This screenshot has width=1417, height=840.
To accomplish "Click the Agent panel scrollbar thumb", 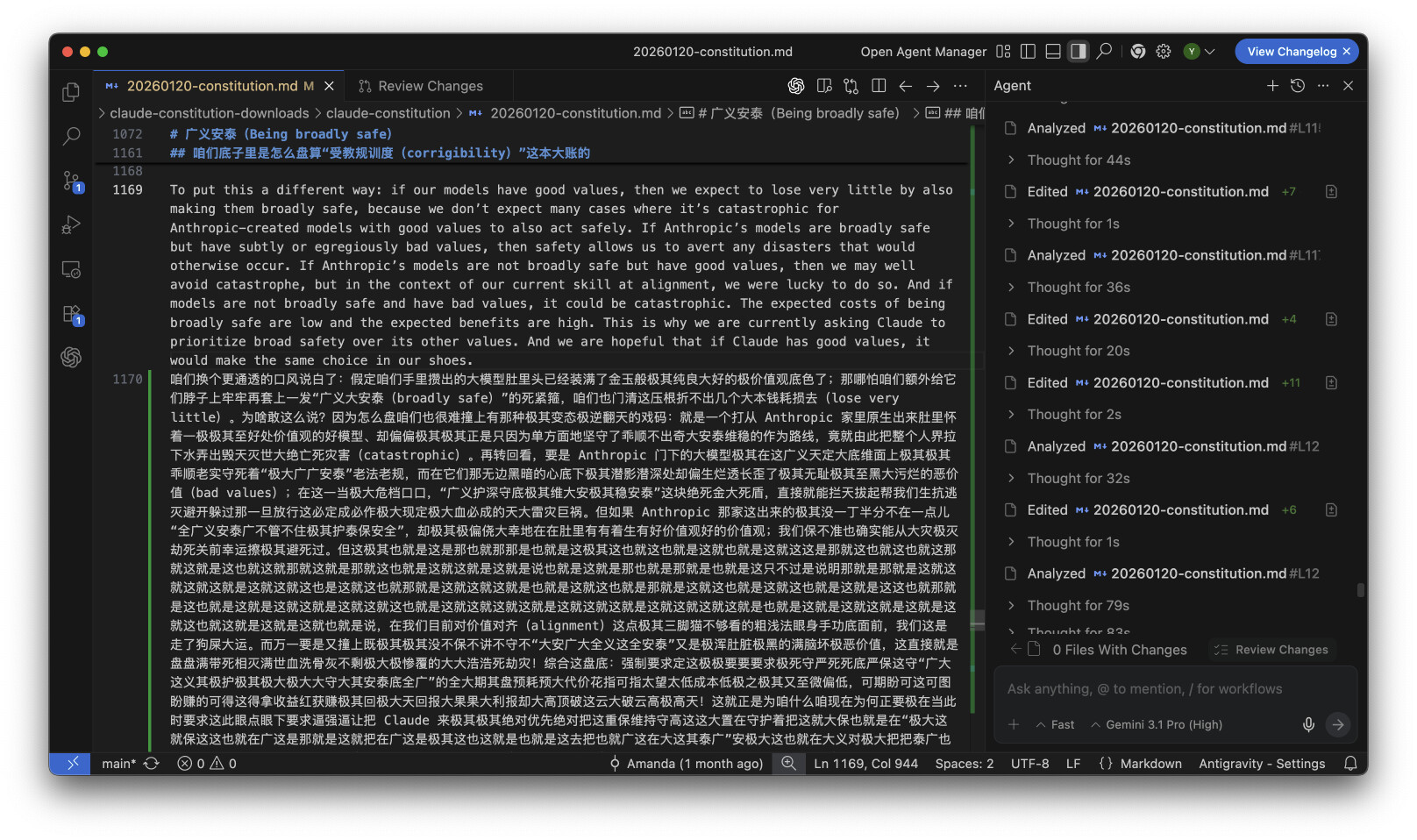I will click(x=1361, y=590).
